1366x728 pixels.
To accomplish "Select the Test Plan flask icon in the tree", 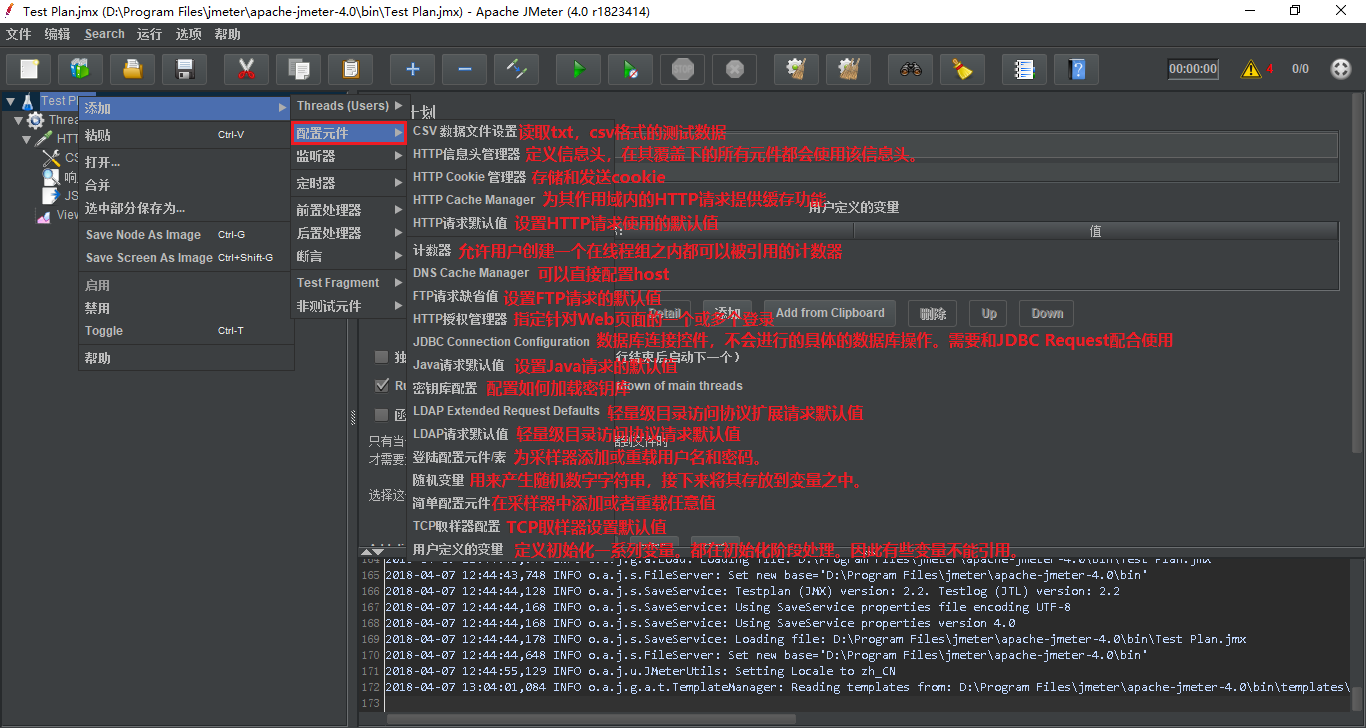I will click(x=28, y=101).
